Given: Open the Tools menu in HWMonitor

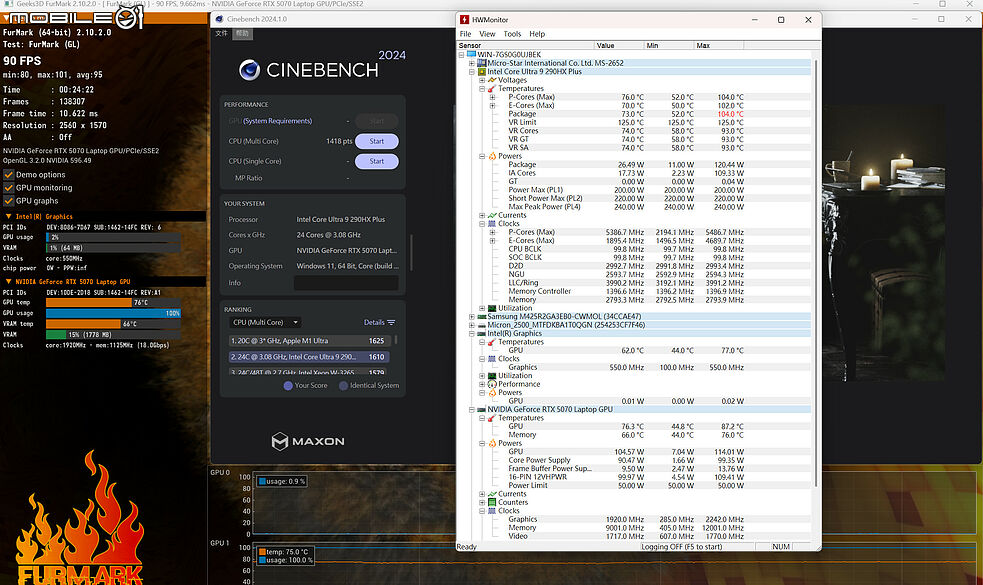Looking at the screenshot, I should coord(512,34).
